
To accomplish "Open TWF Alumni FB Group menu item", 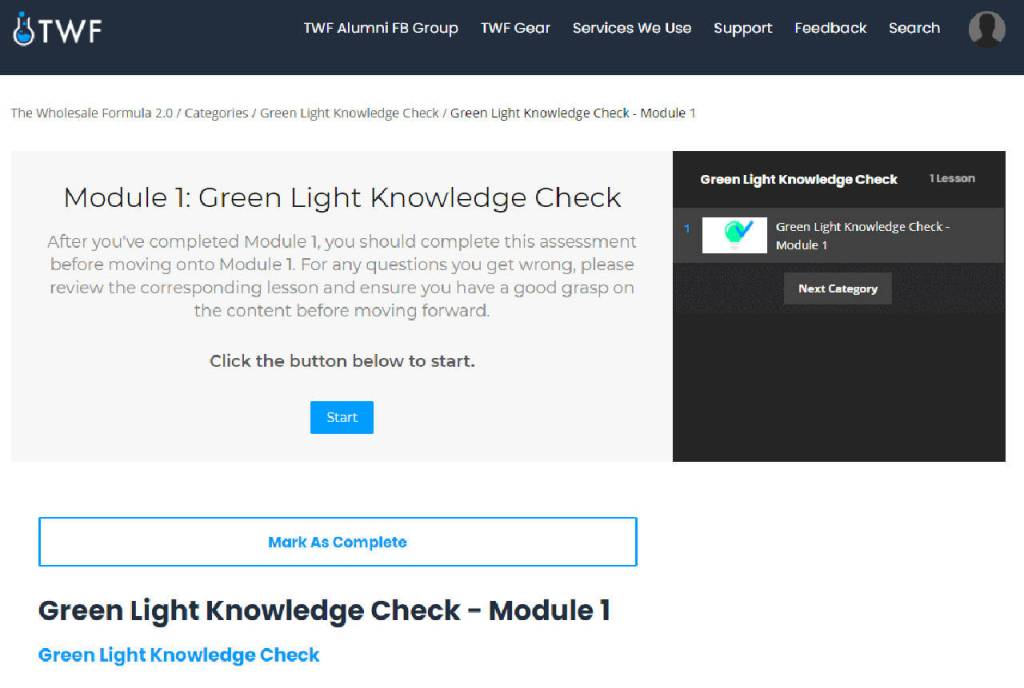I will click(x=380, y=28).
